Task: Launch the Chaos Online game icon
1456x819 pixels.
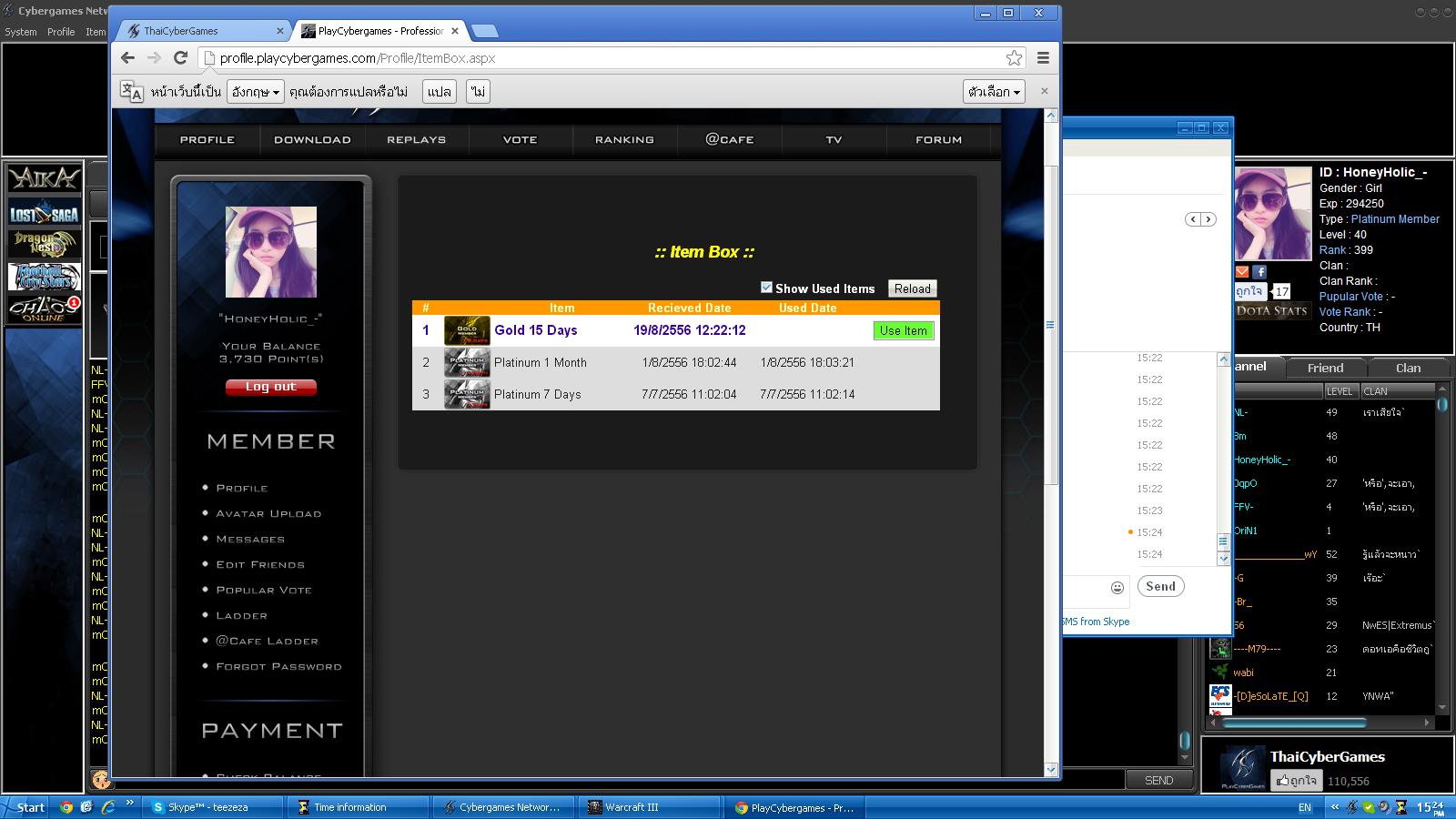Action: click(x=45, y=309)
